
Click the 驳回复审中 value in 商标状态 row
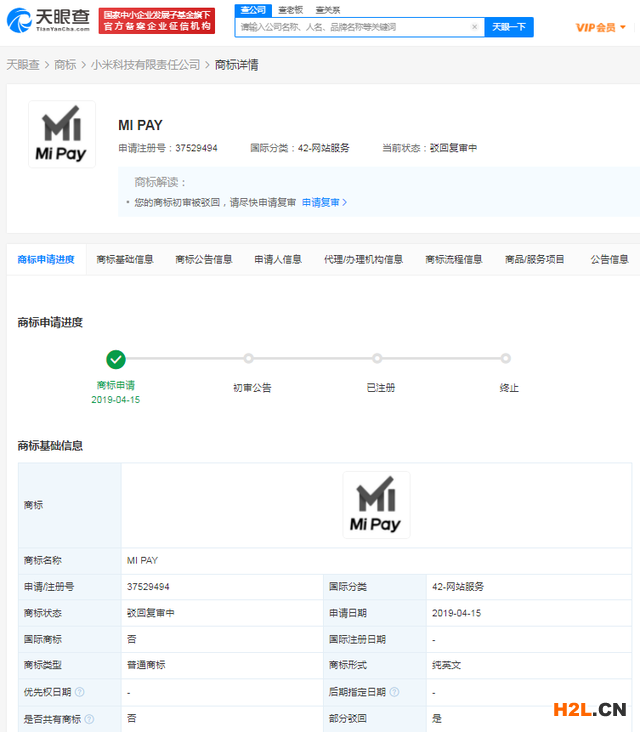[x=150, y=613]
